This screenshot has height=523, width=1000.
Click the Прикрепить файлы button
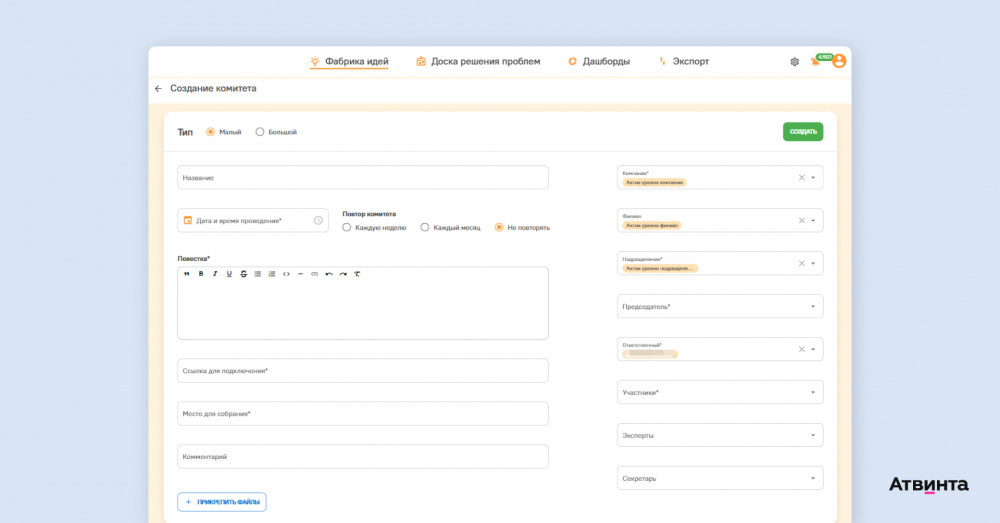pyautogui.click(x=222, y=502)
